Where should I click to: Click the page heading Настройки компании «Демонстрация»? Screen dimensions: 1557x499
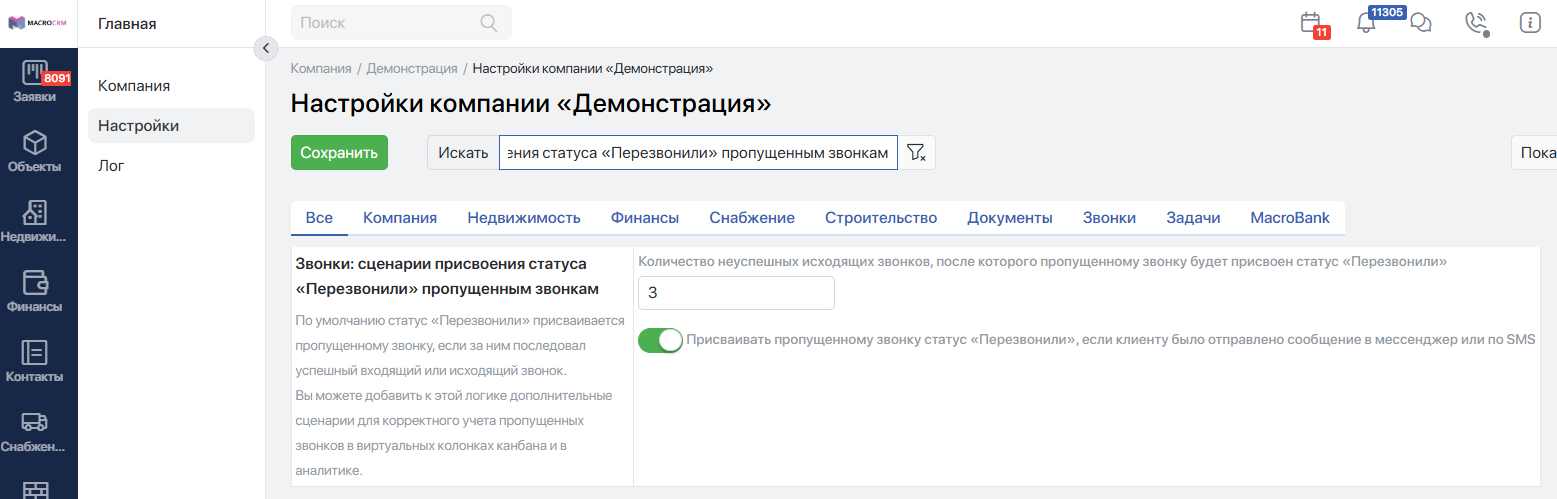[x=531, y=104]
